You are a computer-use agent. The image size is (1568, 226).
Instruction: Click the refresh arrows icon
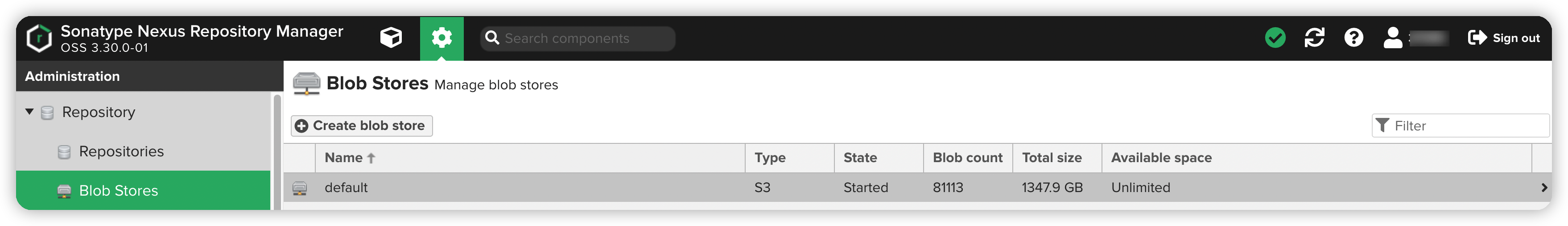(x=1314, y=38)
